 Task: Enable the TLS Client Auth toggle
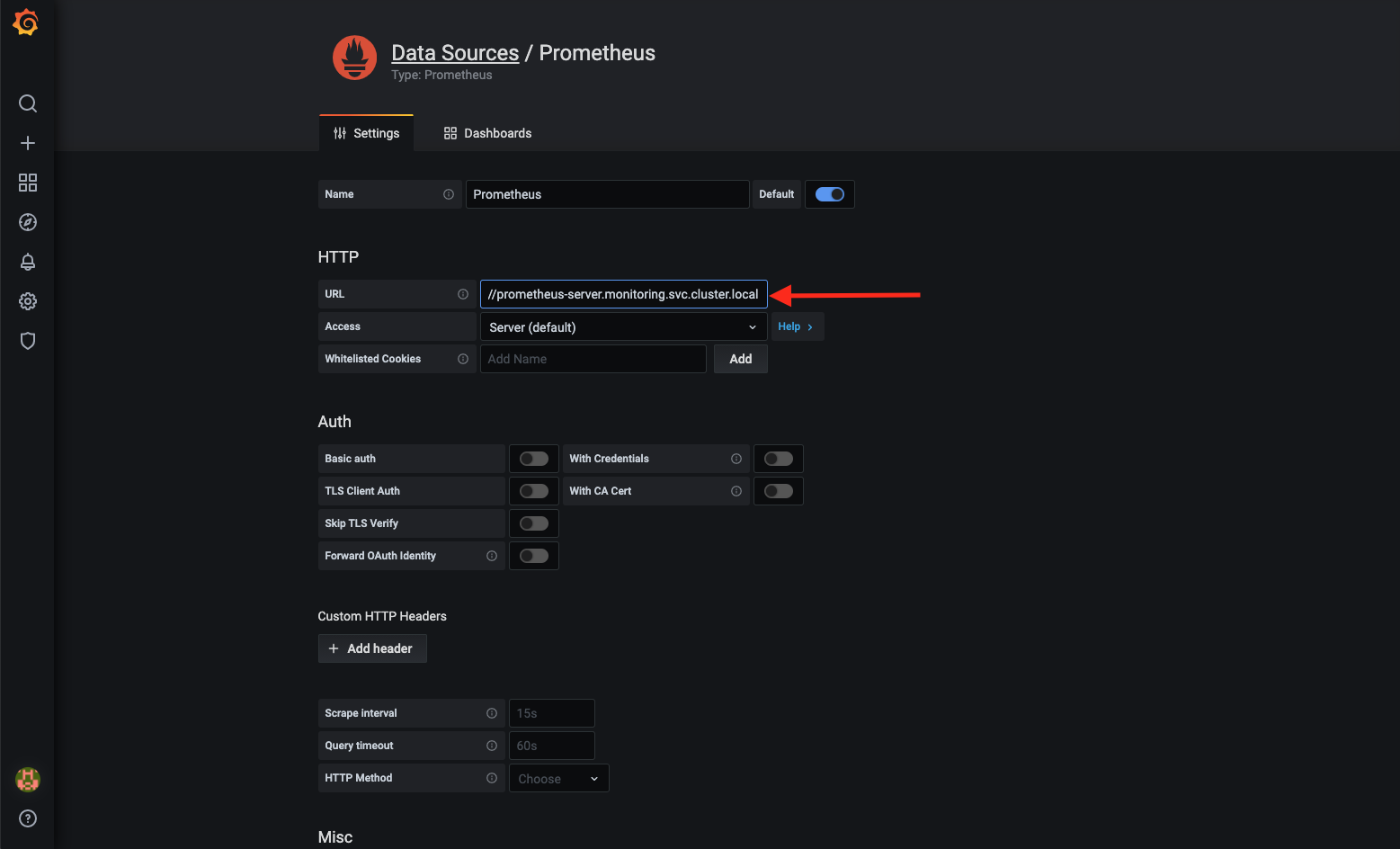(534, 491)
